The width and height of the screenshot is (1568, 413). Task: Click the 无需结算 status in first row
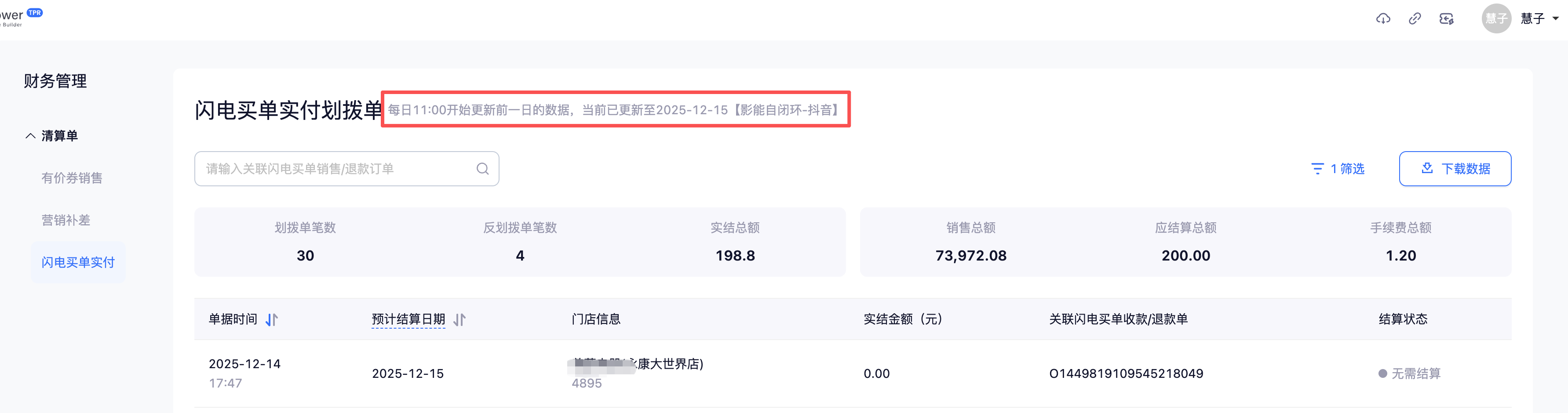1415,373
